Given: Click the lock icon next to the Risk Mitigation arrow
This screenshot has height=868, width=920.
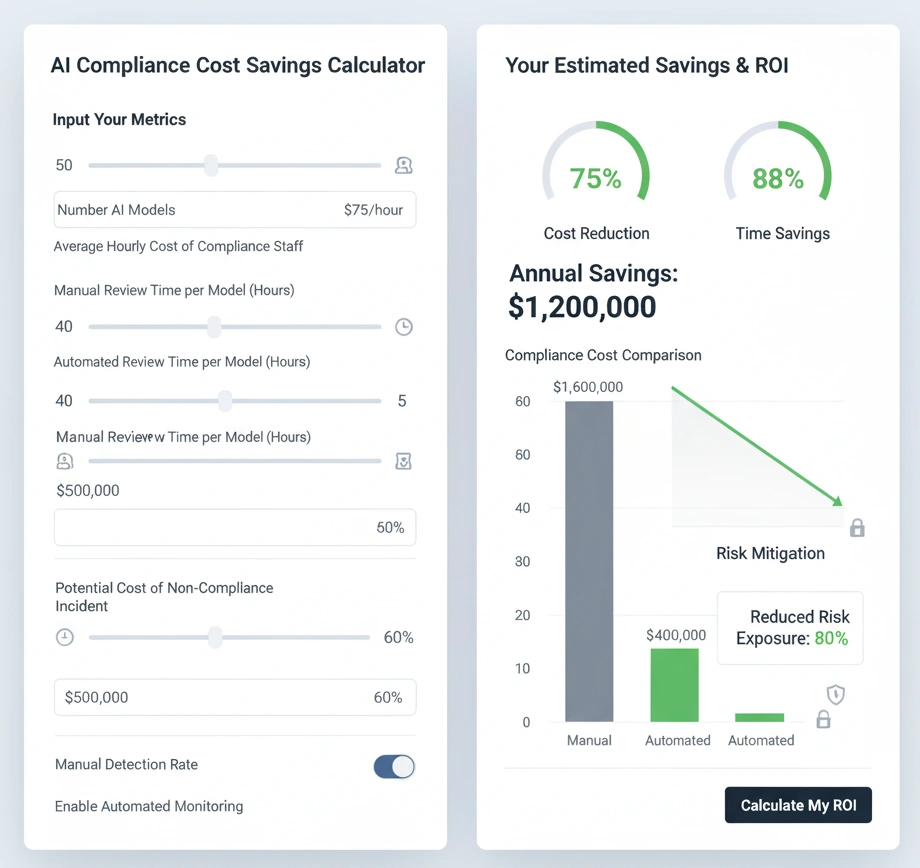Looking at the screenshot, I should click(856, 528).
